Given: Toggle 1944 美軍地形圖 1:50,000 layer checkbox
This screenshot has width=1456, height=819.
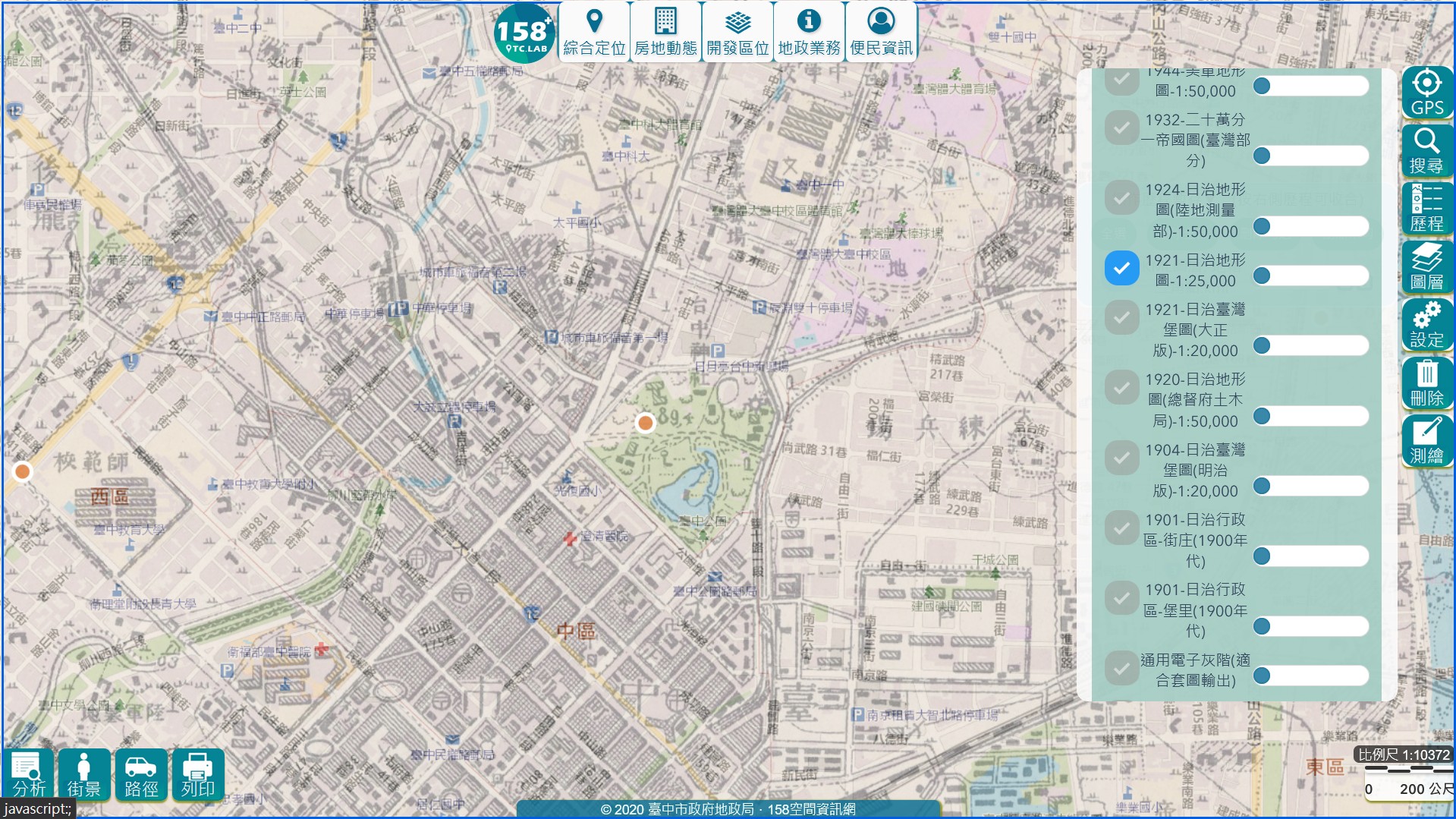Looking at the screenshot, I should (1121, 80).
